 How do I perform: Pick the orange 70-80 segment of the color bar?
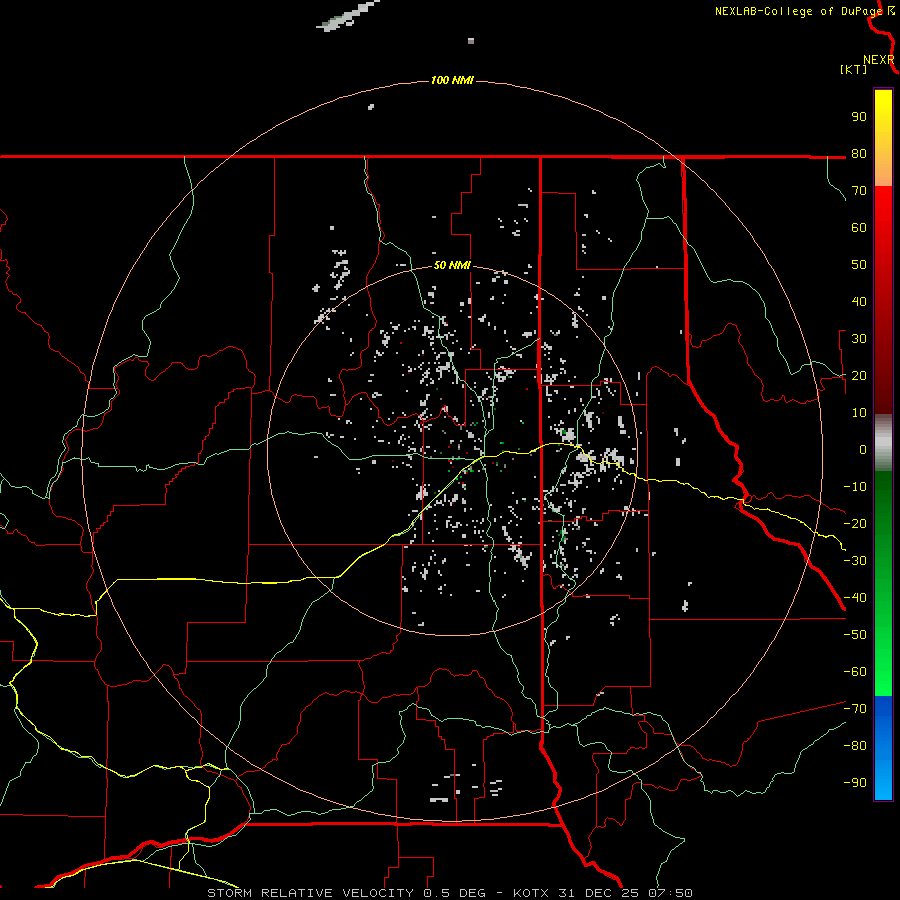click(883, 169)
